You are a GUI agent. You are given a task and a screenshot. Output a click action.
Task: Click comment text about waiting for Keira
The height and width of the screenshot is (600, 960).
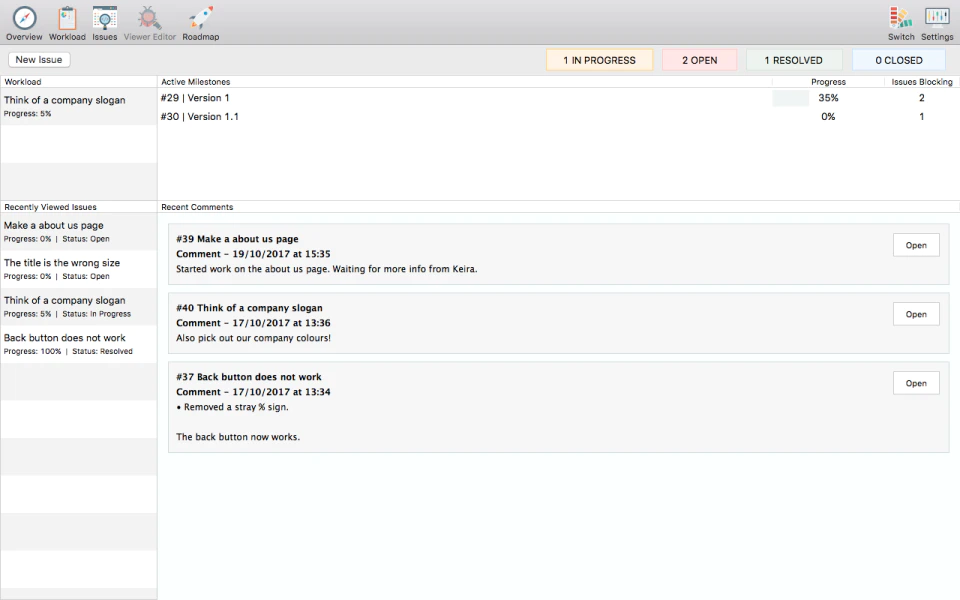326,269
